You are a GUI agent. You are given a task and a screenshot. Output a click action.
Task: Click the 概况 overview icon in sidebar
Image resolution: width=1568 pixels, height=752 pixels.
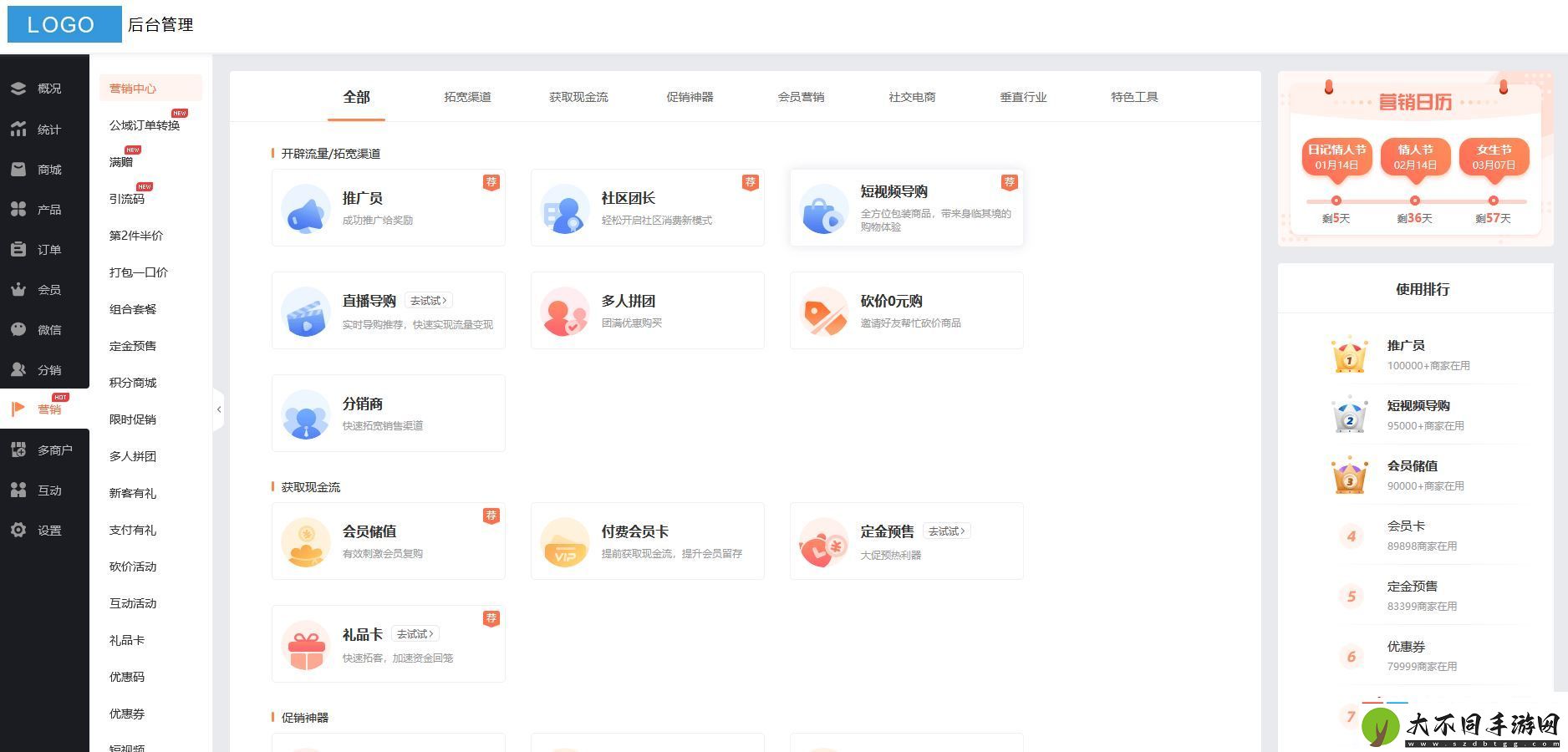tap(18, 89)
